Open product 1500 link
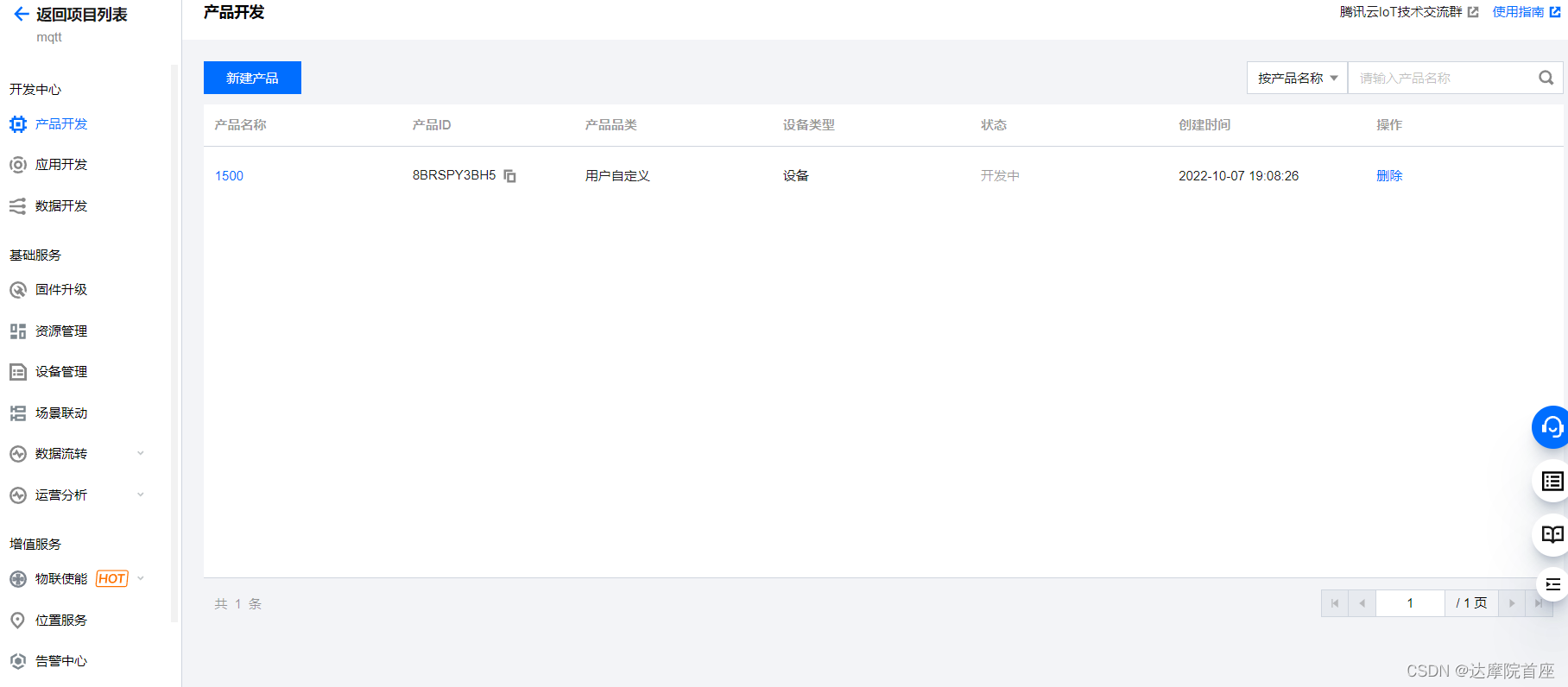 229,176
